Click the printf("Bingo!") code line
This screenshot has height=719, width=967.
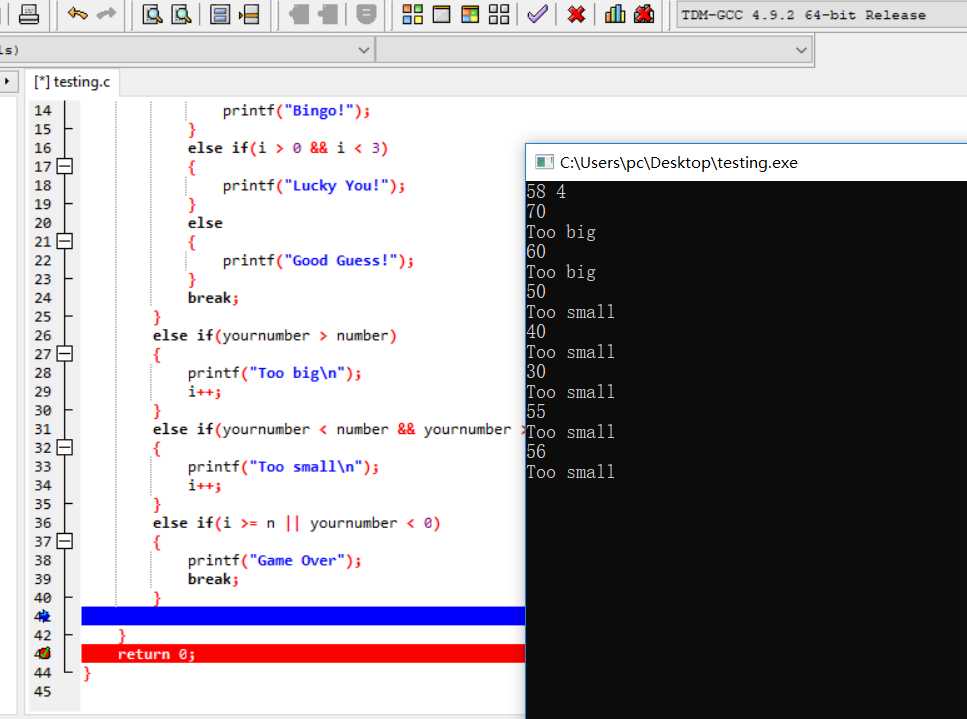[x=296, y=111]
